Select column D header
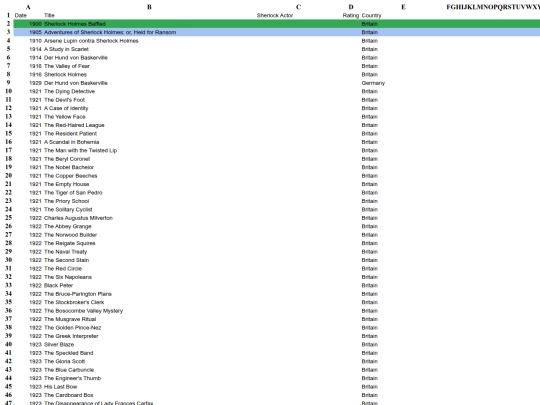Screen dimensions: 540x405 pyautogui.click(x=351, y=7)
